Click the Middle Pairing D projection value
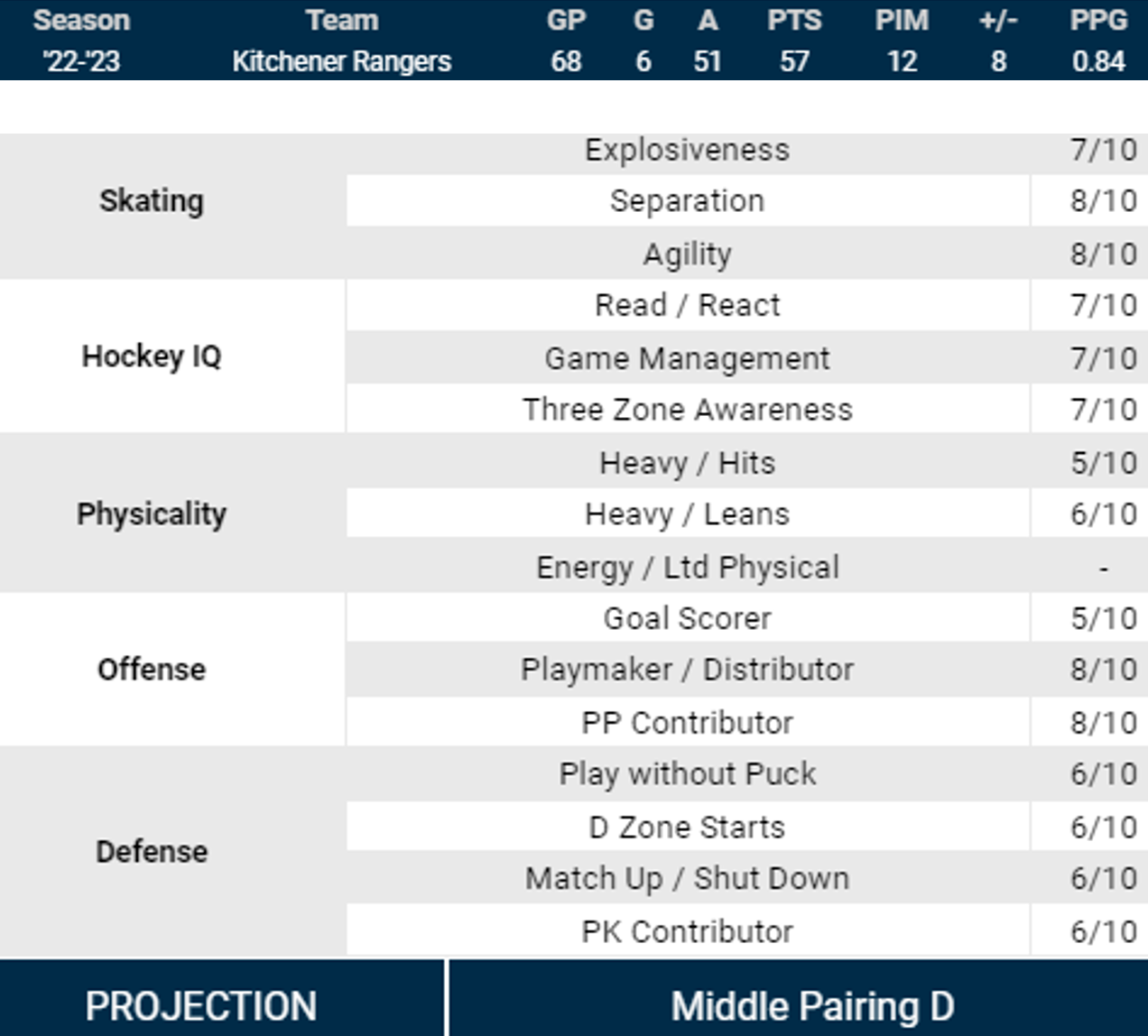This screenshot has width=1148, height=1036. [812, 1005]
